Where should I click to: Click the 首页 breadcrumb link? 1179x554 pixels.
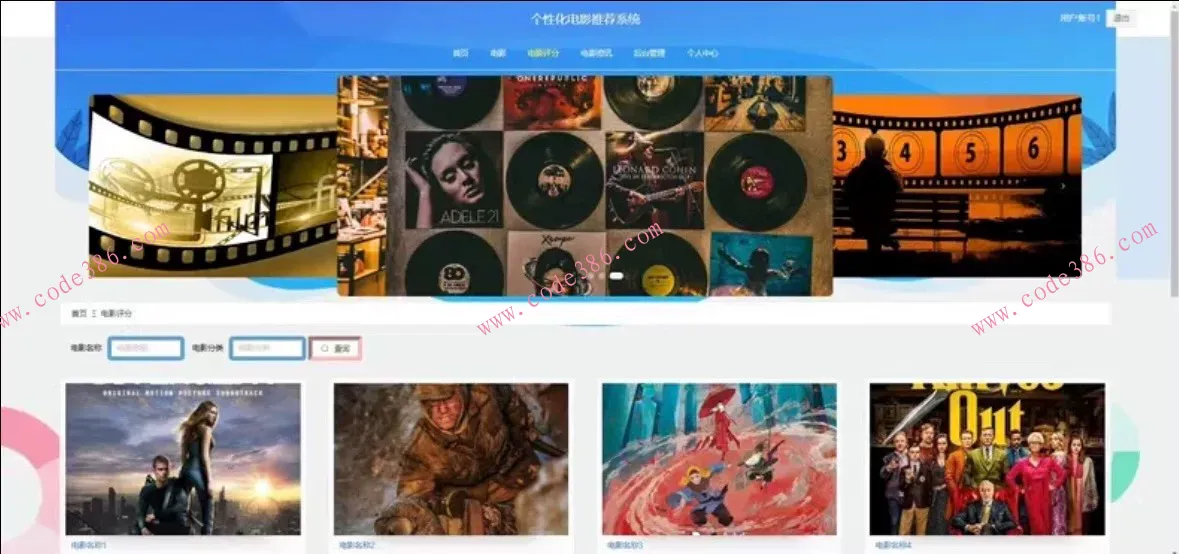coord(79,313)
